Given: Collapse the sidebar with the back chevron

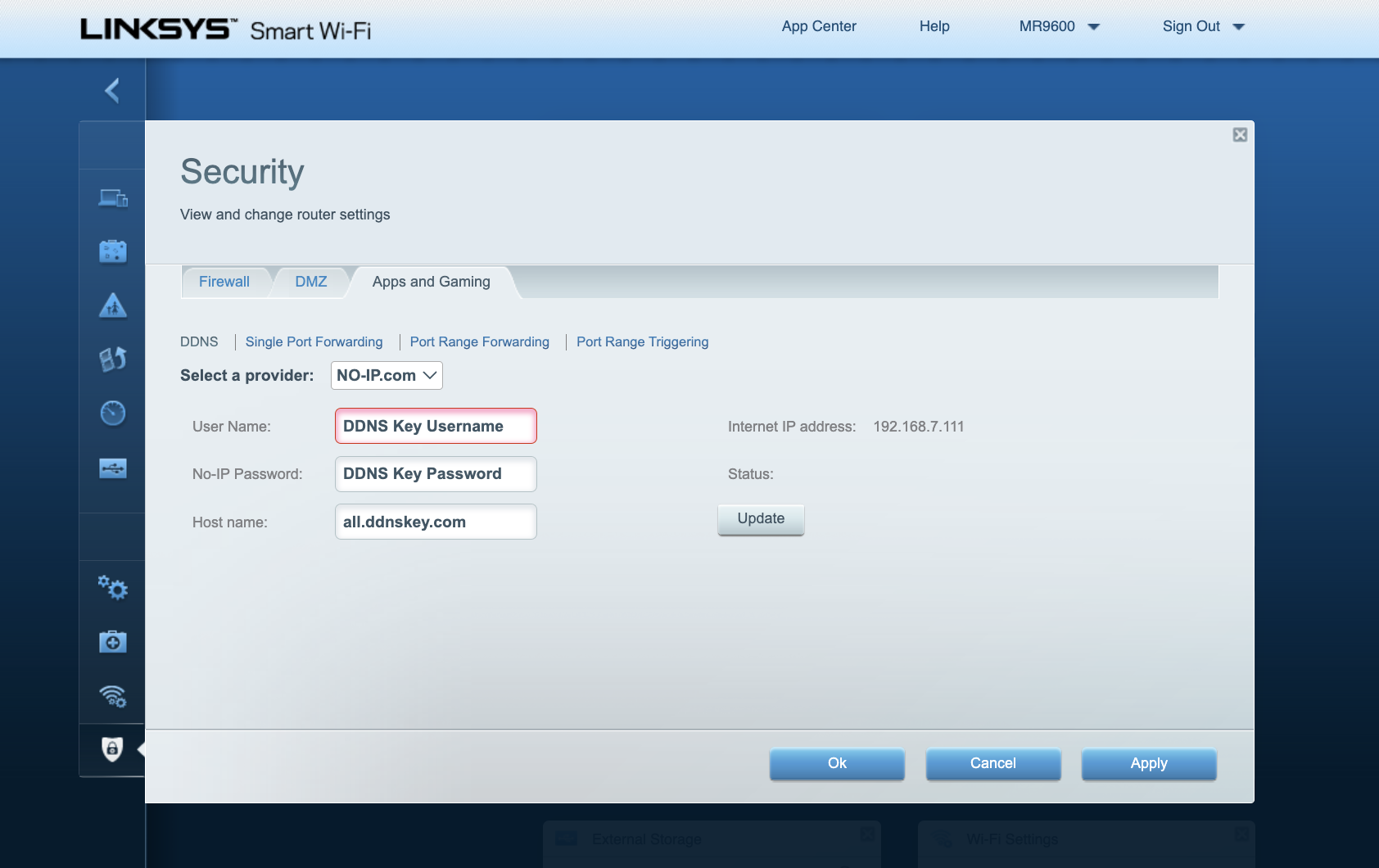Looking at the screenshot, I should point(112,90).
